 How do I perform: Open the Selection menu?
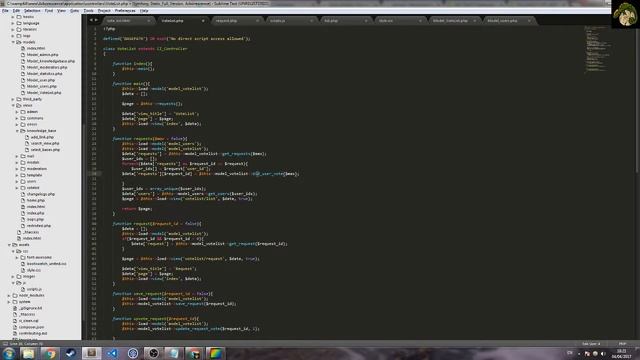click(x=32, y=11)
